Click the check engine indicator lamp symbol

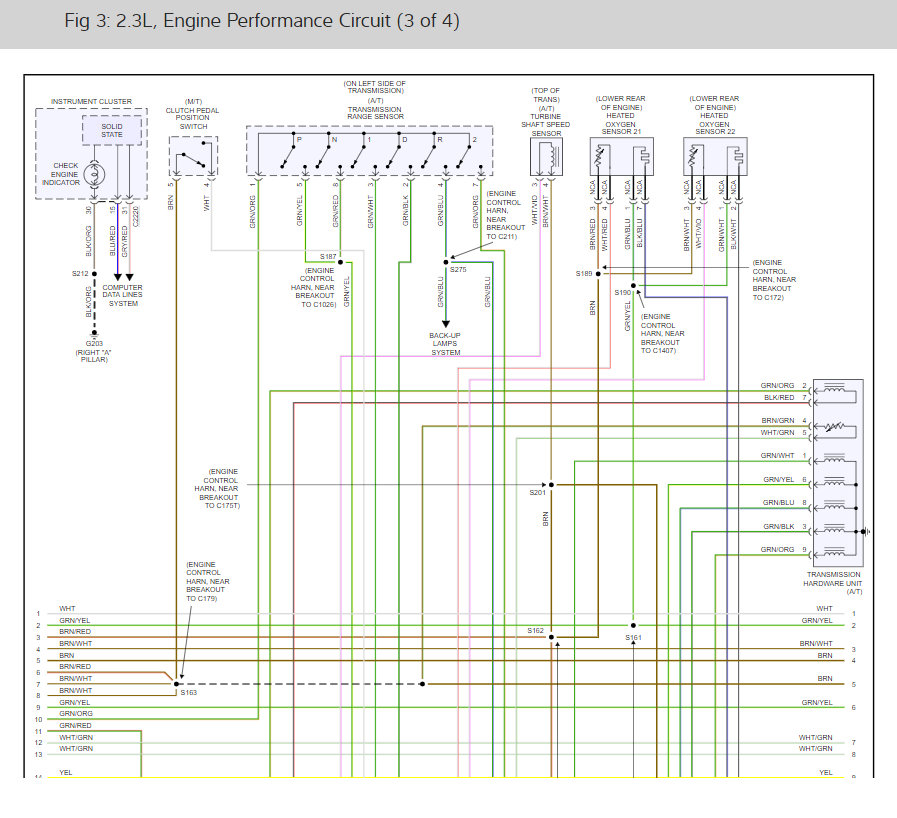[x=95, y=173]
